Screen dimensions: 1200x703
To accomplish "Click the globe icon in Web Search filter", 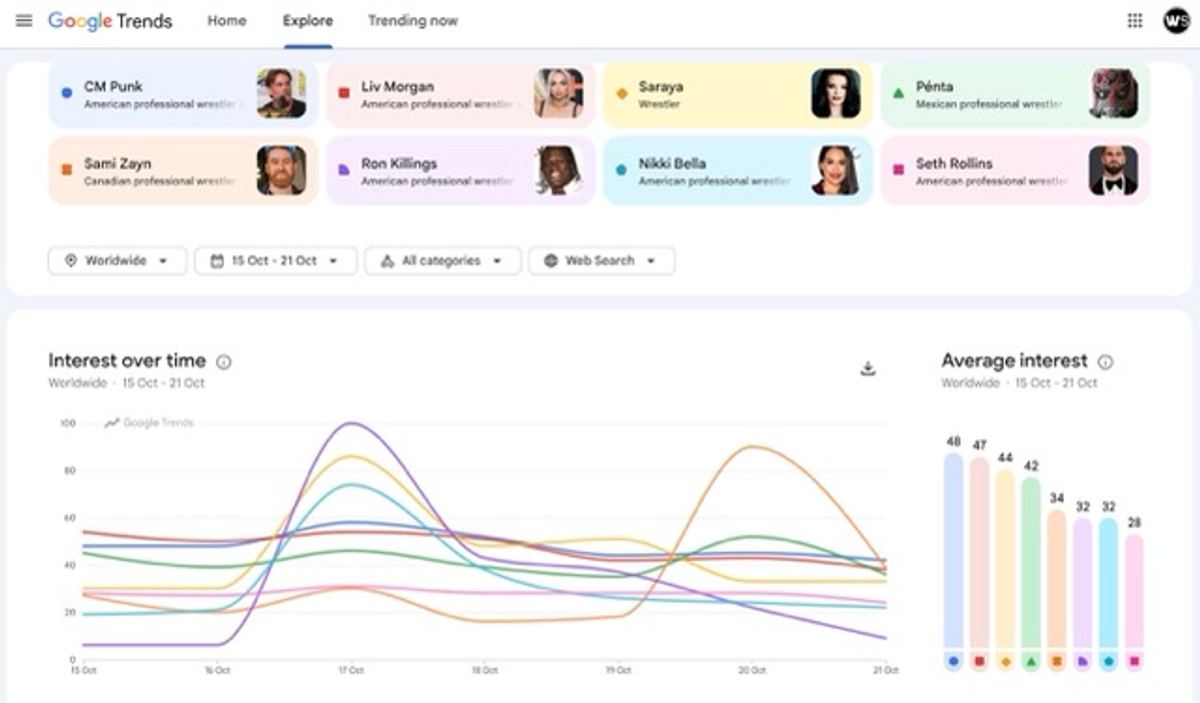I will coord(551,261).
